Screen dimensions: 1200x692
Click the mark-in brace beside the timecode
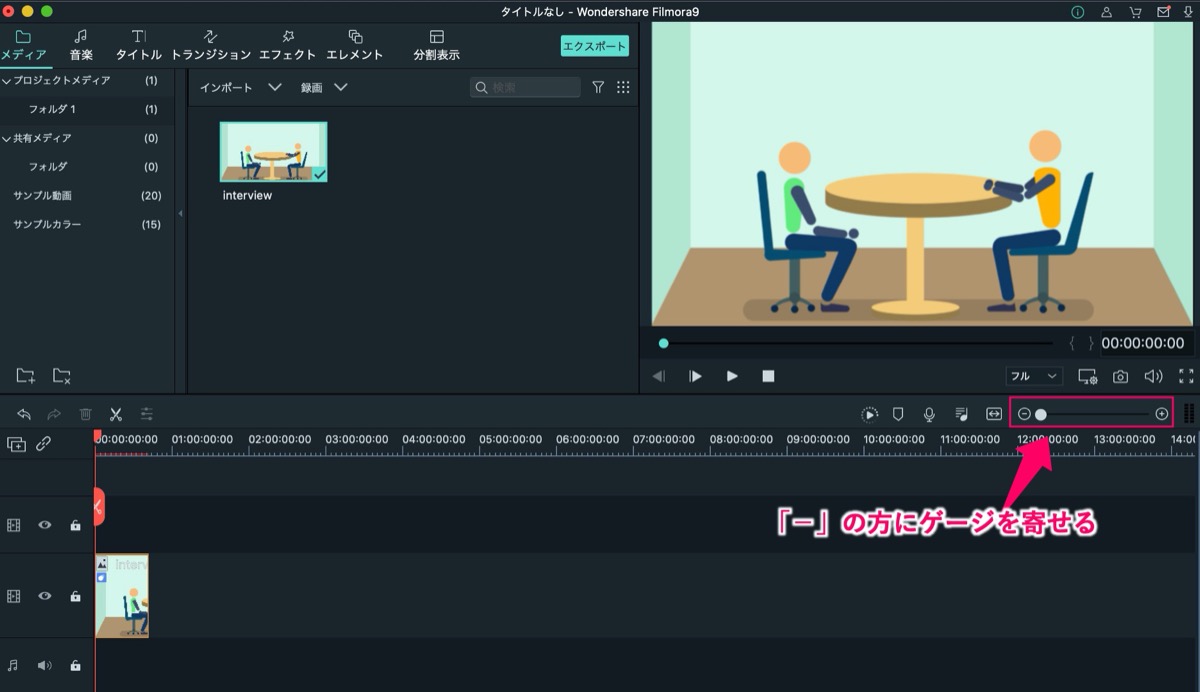1072,343
